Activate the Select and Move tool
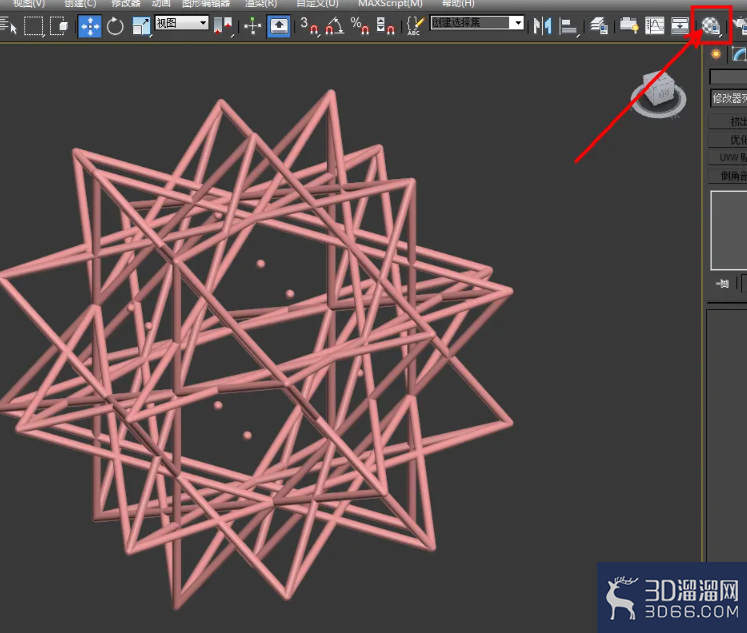The image size is (747, 633). pyautogui.click(x=90, y=26)
